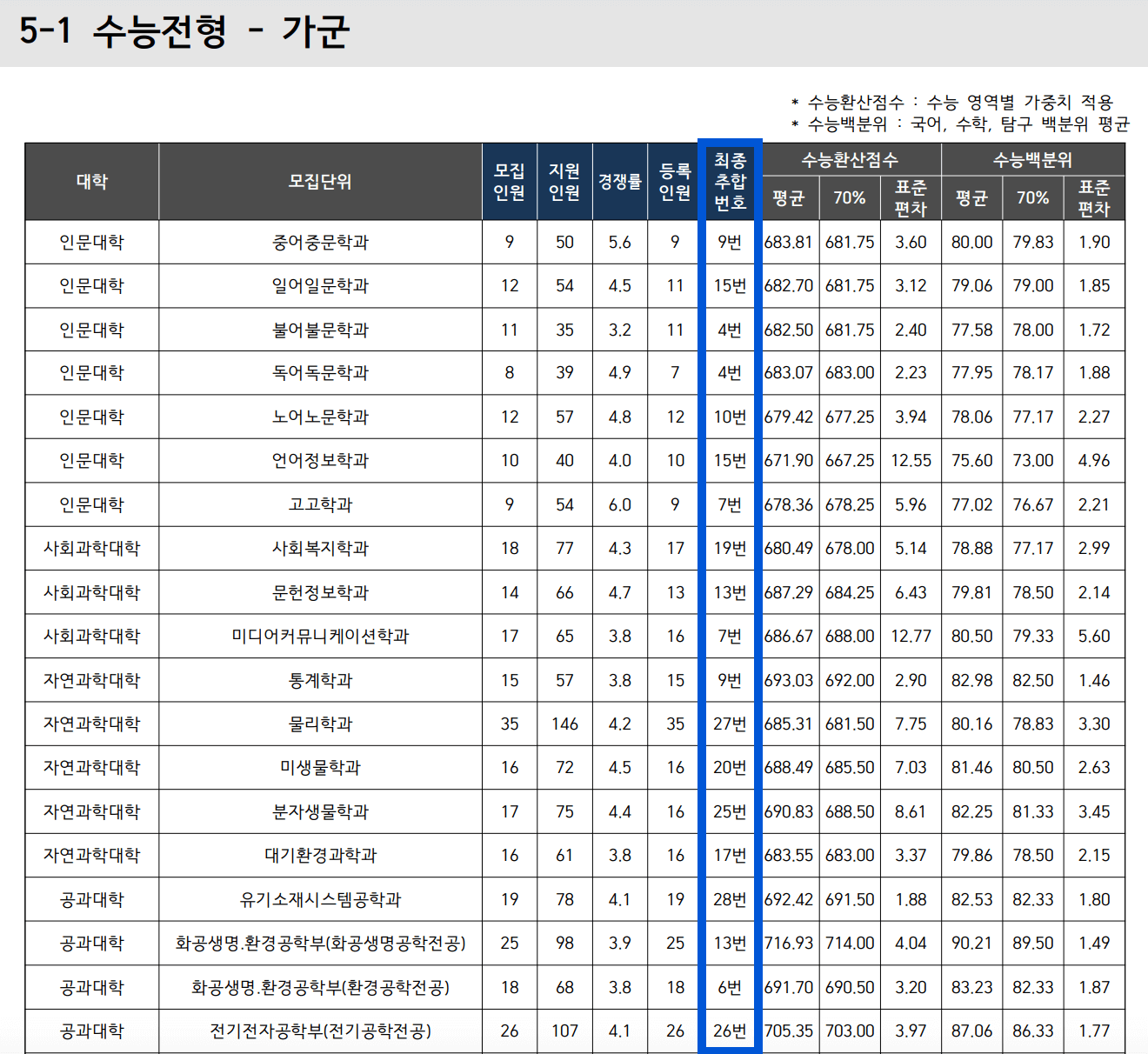Click the 유기소재시스템공학과 cell

coord(320,899)
